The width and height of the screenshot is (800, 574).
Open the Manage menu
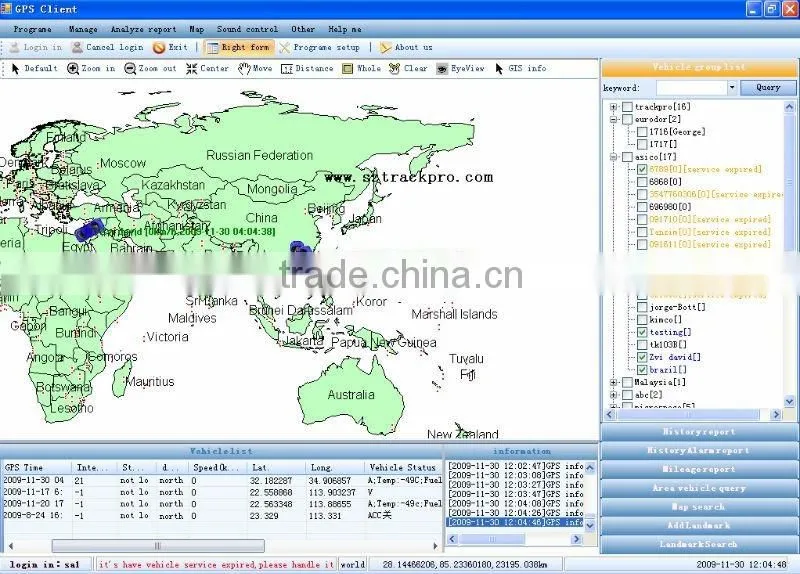(x=83, y=30)
